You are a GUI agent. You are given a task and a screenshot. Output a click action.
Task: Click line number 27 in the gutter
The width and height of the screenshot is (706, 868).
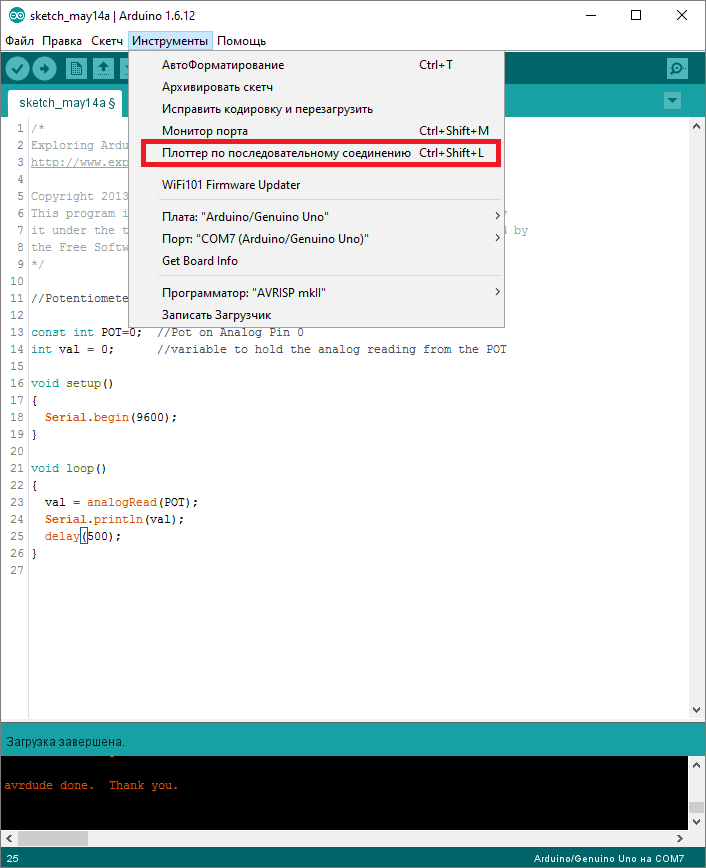pyautogui.click(x=17, y=570)
